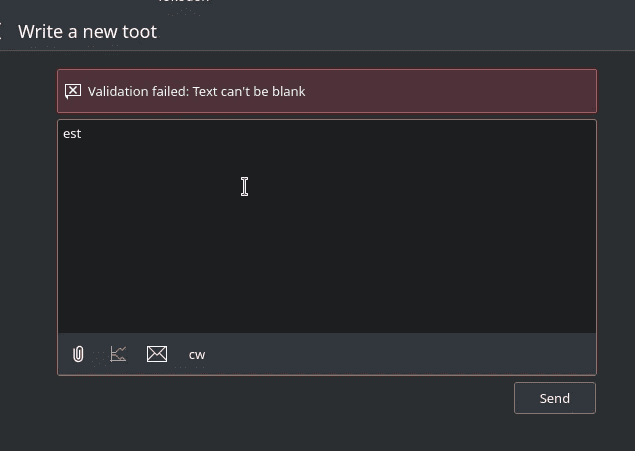Click the validation error speech-bubble icon
Image resolution: width=635 pixels, height=451 pixels.
pyautogui.click(x=73, y=91)
